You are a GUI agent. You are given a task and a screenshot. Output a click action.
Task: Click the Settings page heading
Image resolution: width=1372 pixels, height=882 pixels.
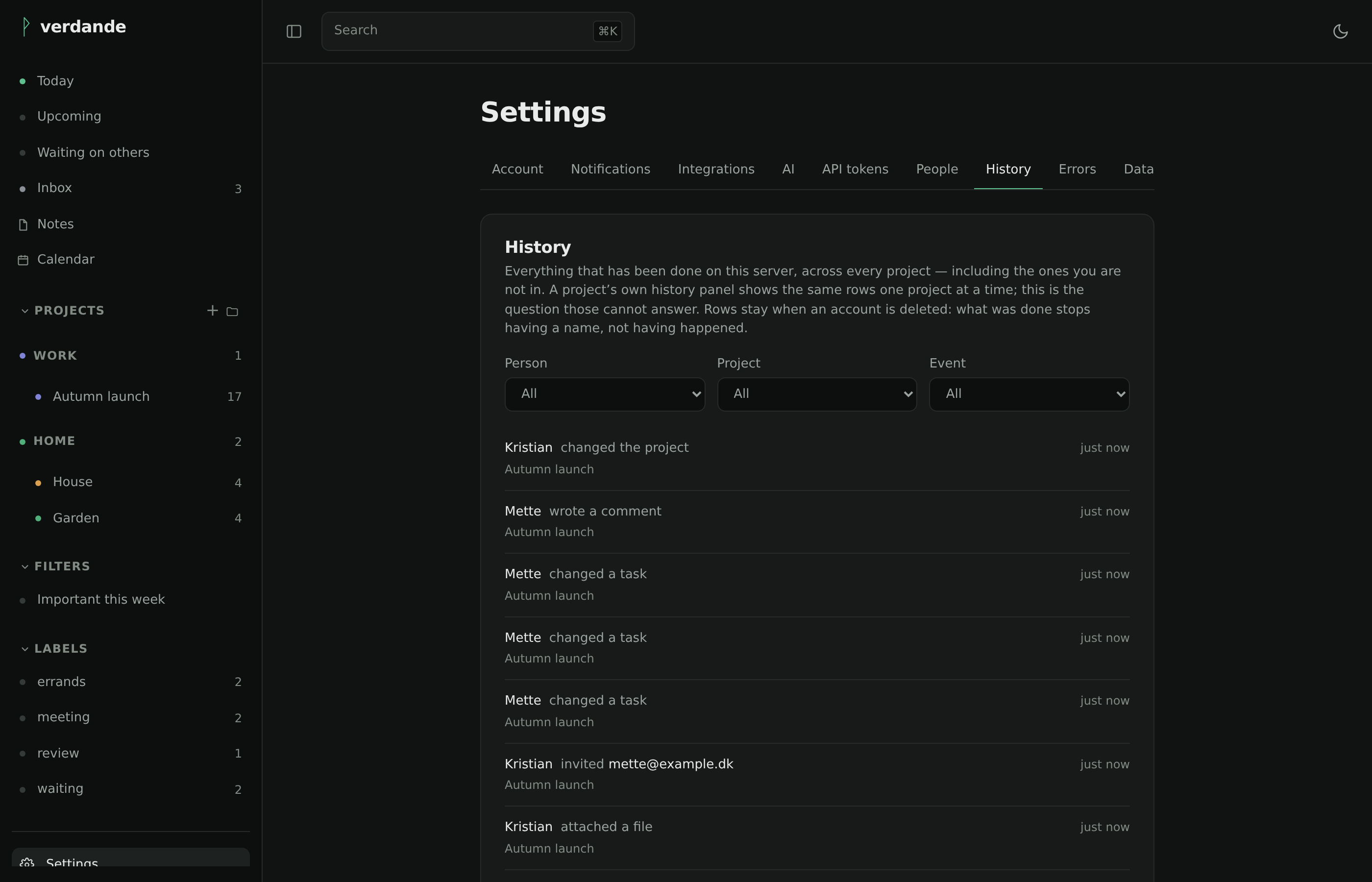(543, 112)
